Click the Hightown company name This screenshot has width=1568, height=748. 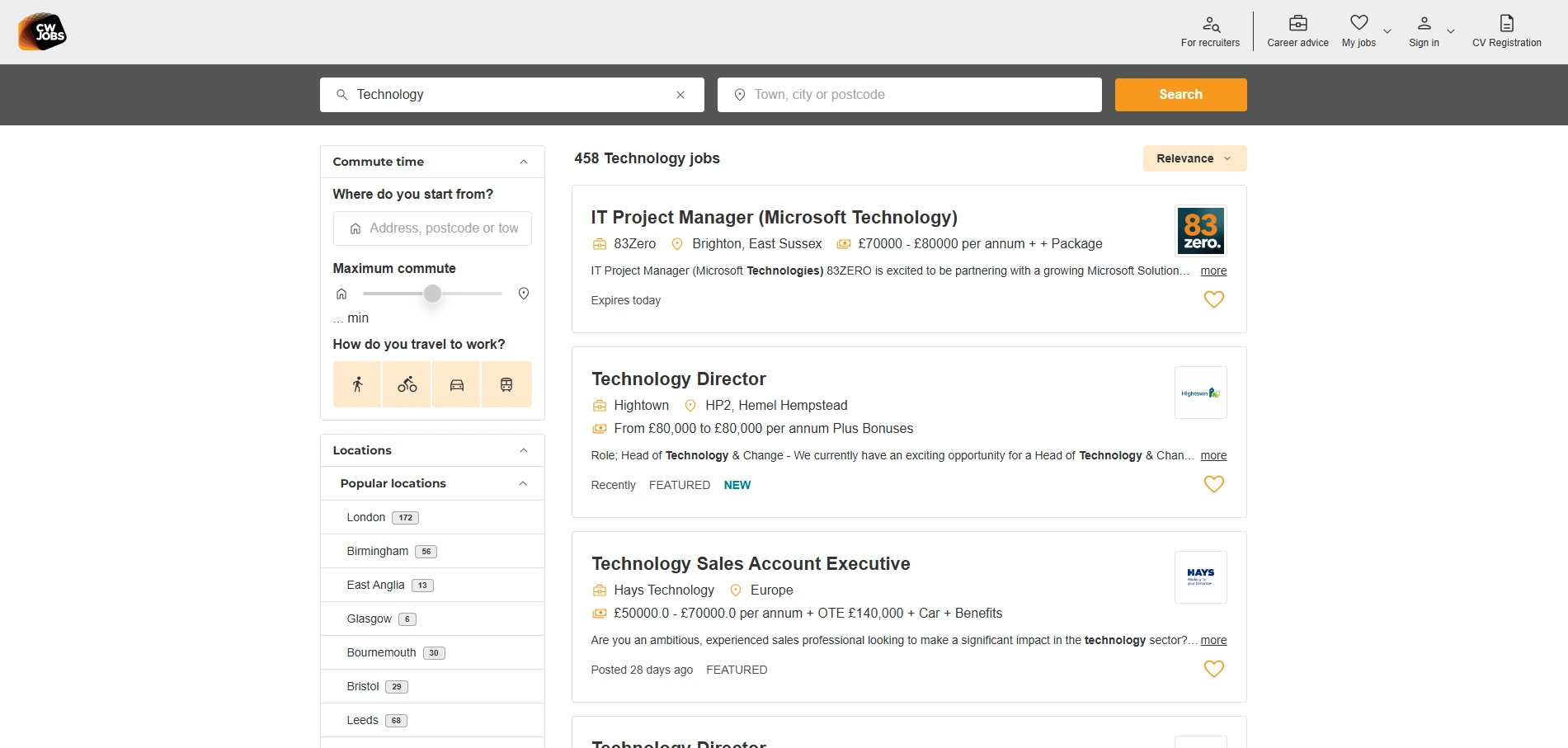[642, 406]
